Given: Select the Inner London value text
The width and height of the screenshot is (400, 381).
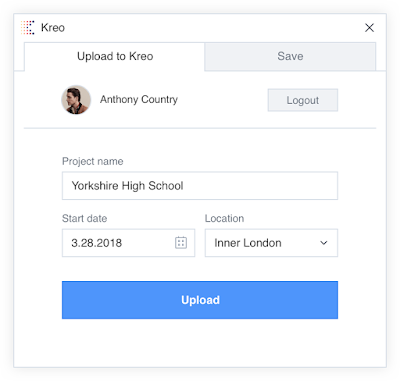Looking at the screenshot, I should click(x=248, y=243).
